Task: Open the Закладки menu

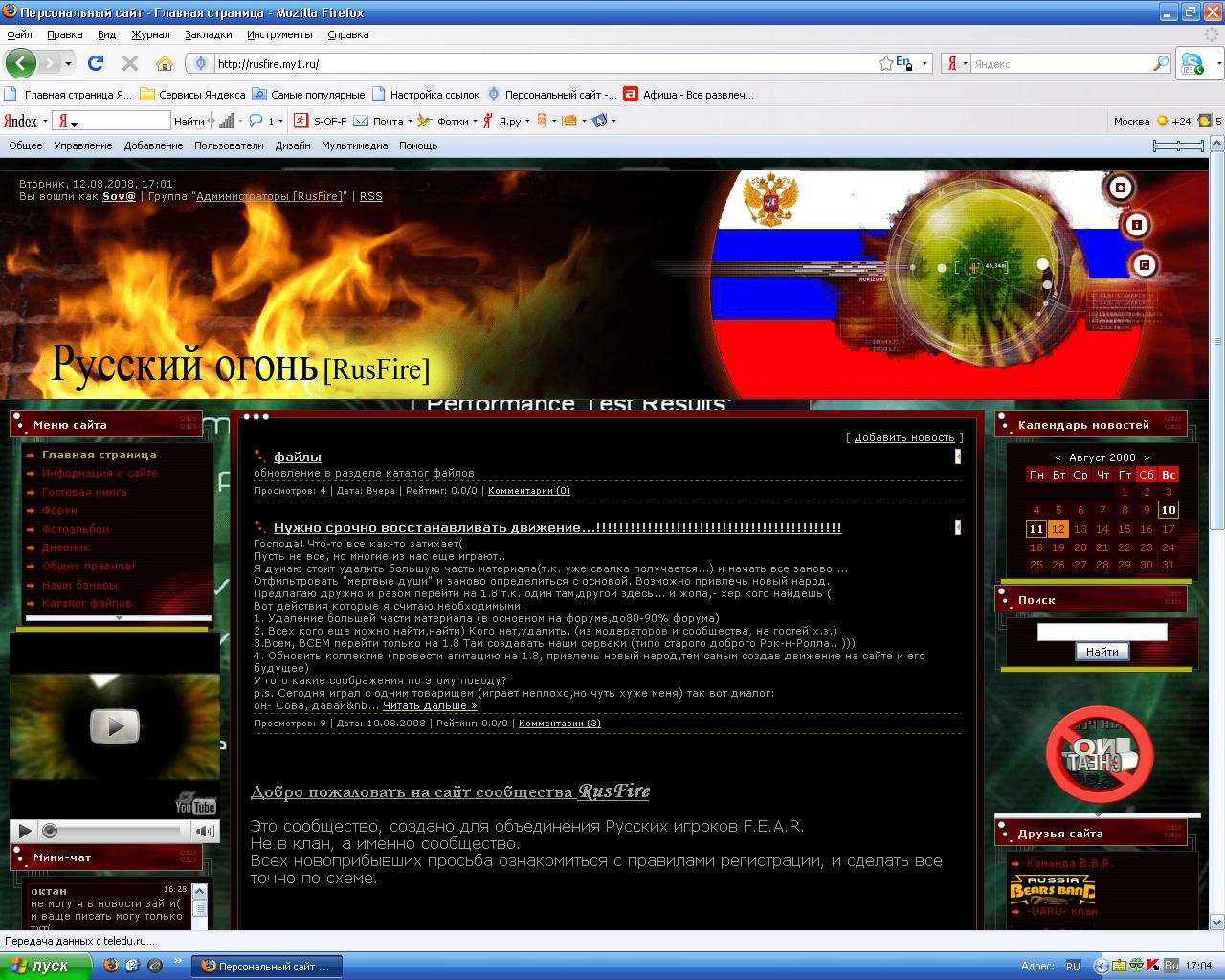Action: pos(209,34)
